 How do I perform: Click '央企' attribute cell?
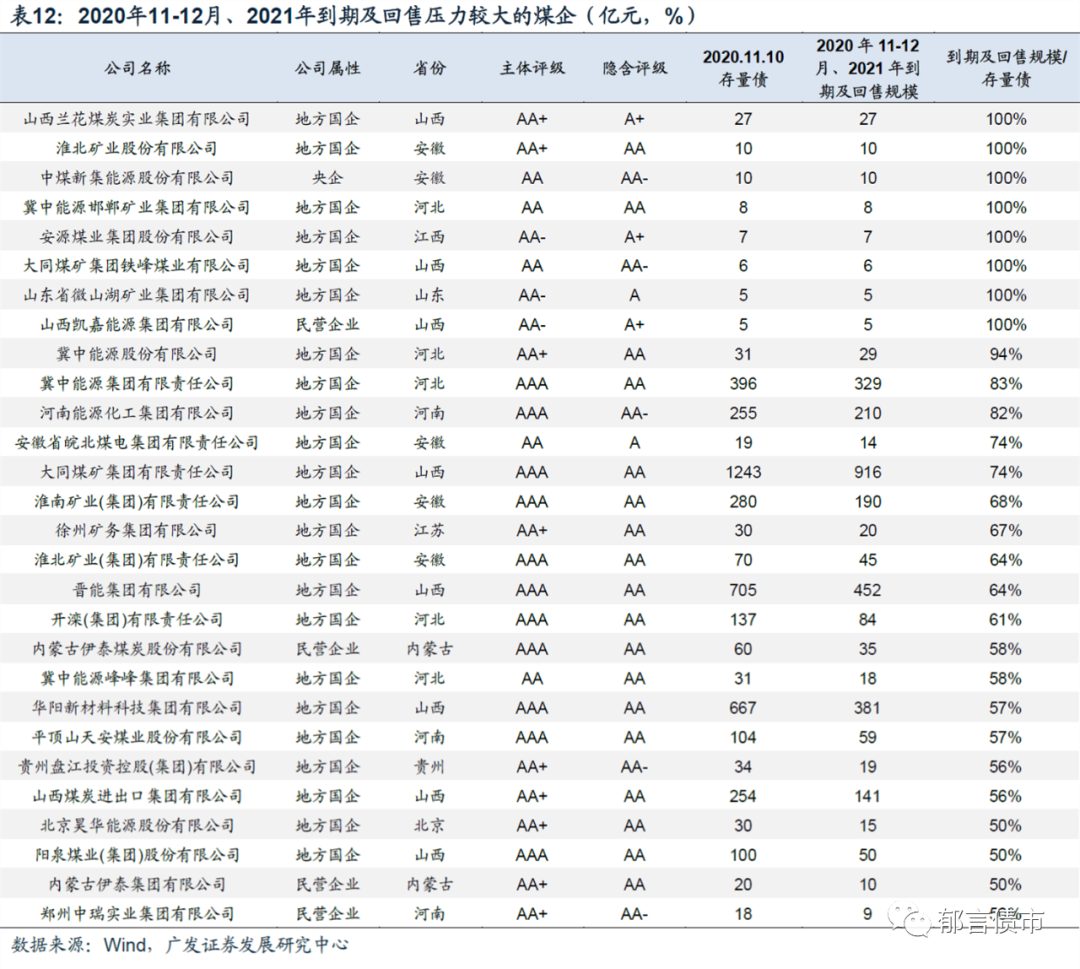coord(327,178)
